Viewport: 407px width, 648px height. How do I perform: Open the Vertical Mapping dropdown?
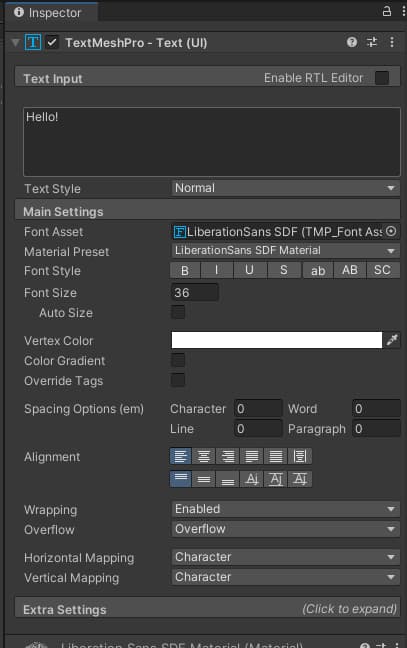tap(286, 577)
